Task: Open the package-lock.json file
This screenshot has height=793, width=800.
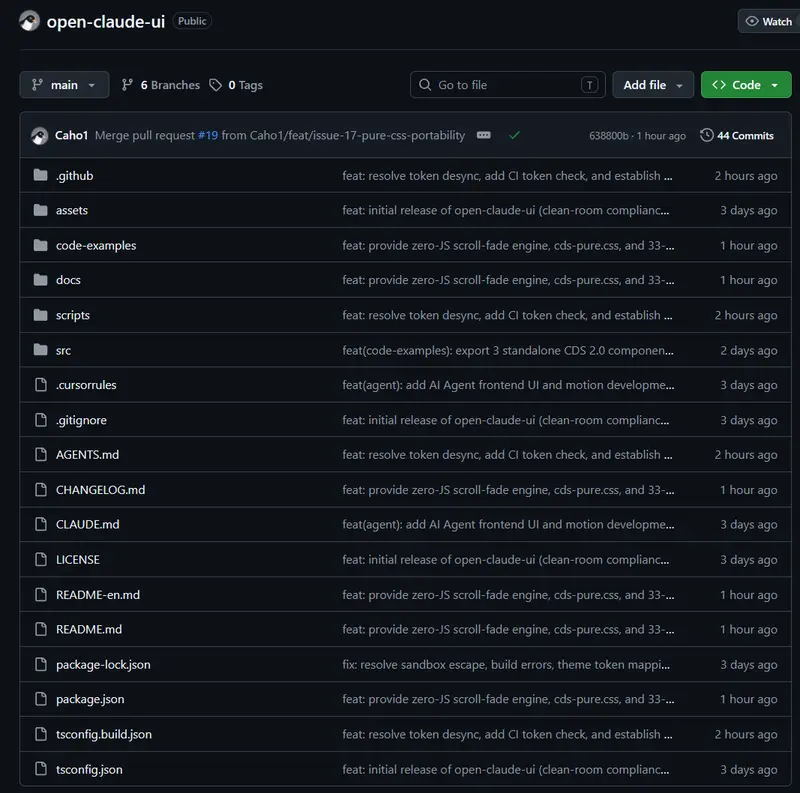Action: click(103, 665)
